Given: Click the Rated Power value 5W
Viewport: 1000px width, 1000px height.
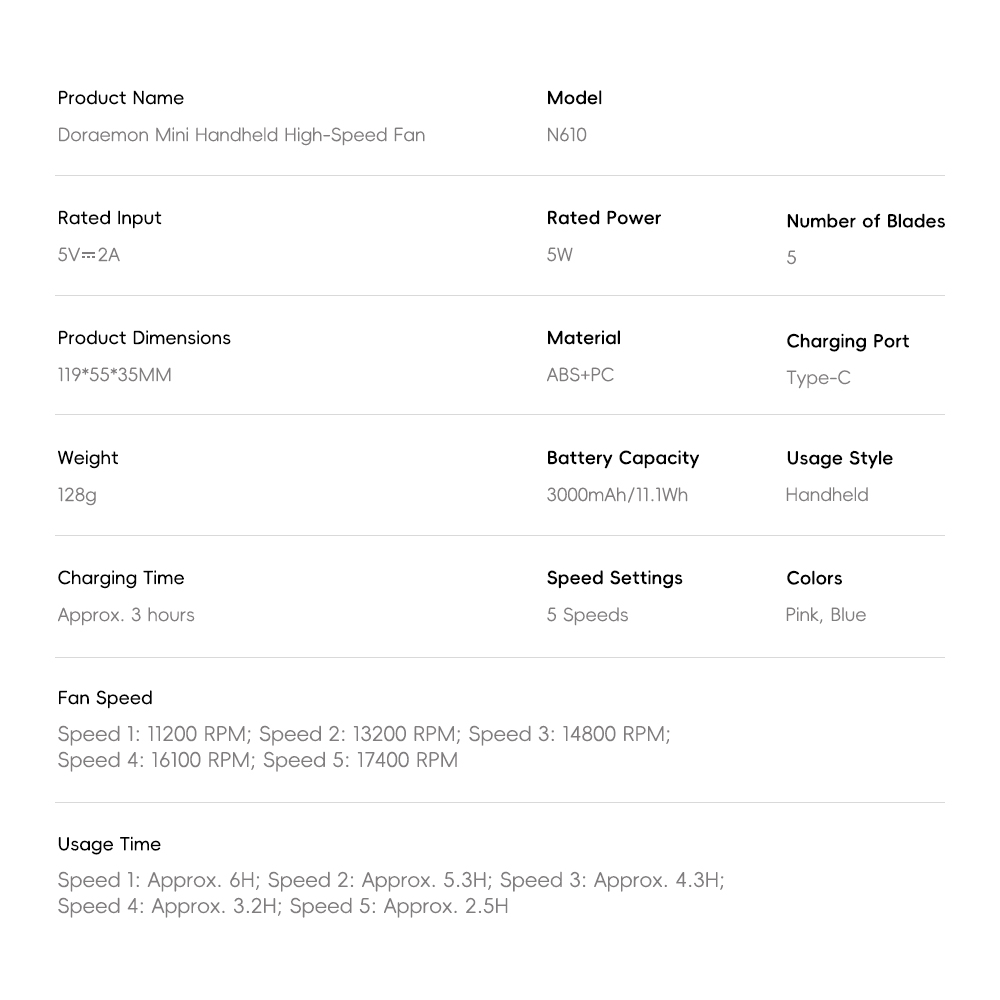Looking at the screenshot, I should 560,255.
